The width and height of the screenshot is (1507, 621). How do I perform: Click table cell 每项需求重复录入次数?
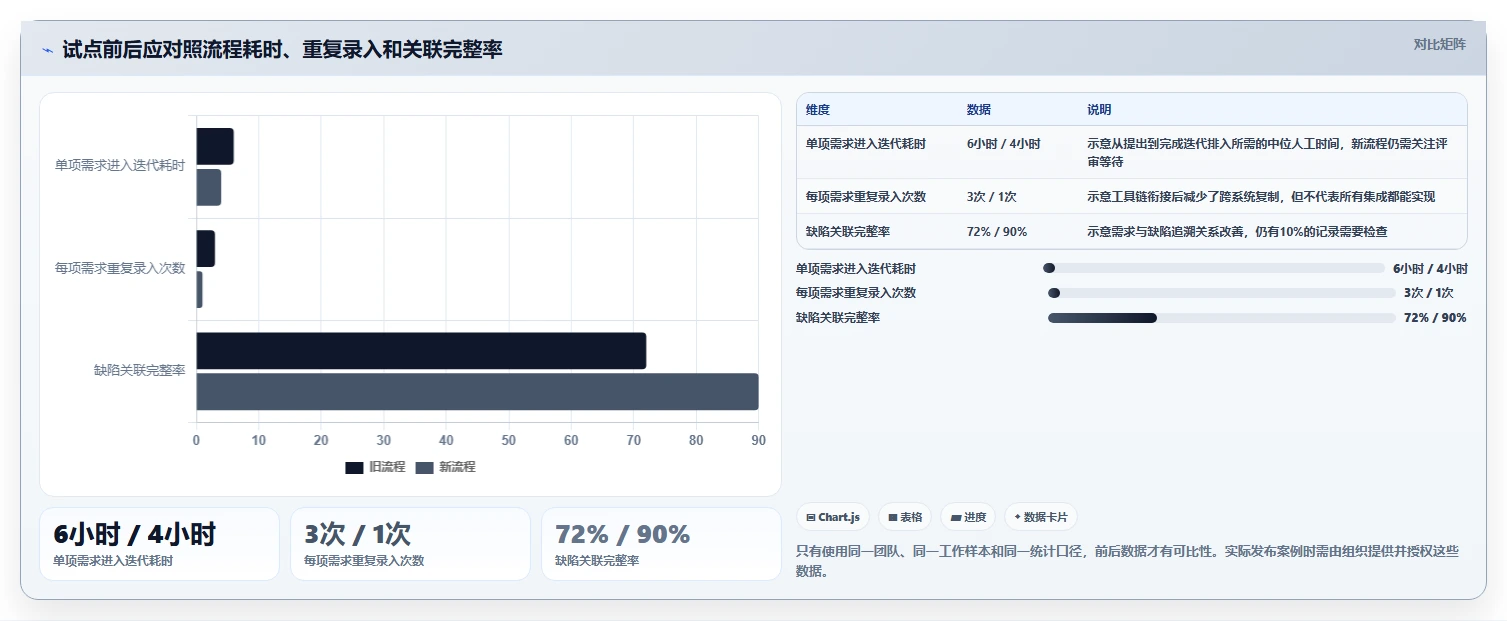(866, 197)
